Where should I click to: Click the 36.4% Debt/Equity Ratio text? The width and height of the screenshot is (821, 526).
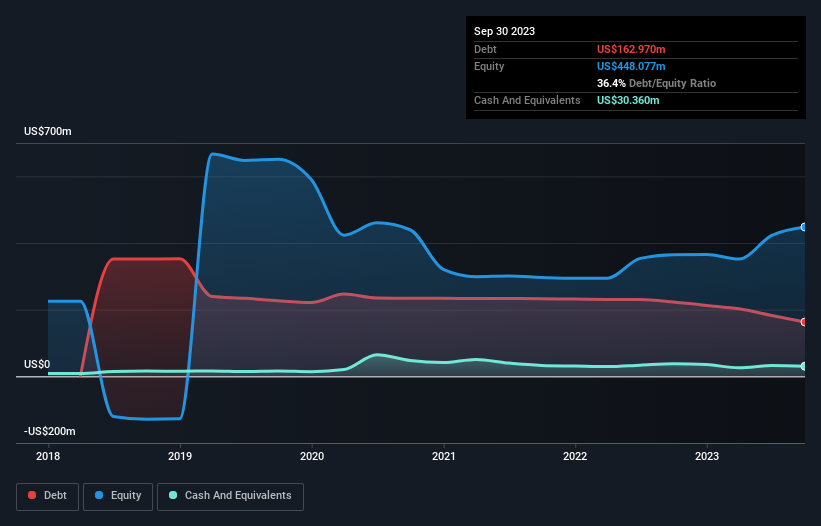click(656, 83)
